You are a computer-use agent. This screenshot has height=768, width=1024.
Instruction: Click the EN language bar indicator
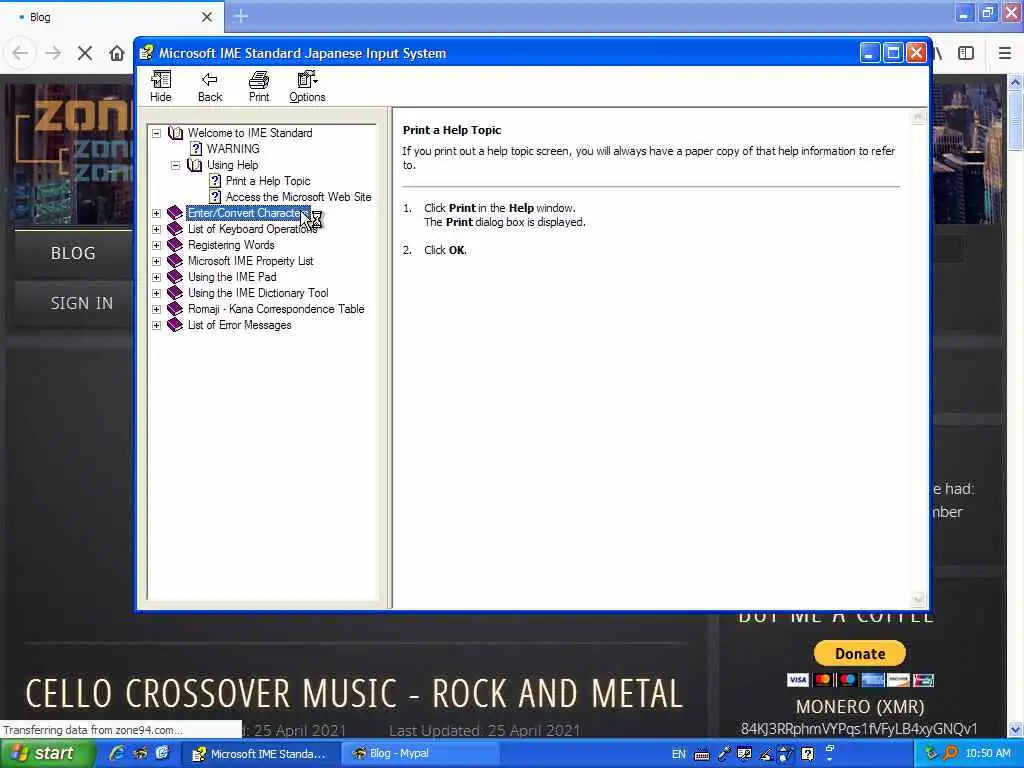tap(679, 754)
